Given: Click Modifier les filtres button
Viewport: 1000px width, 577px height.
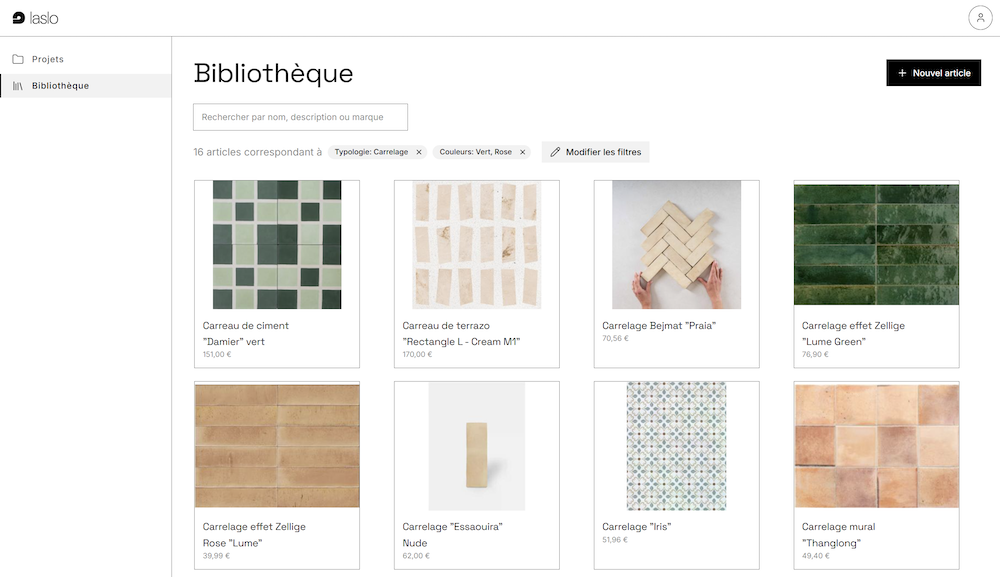Looking at the screenshot, I should tap(596, 152).
